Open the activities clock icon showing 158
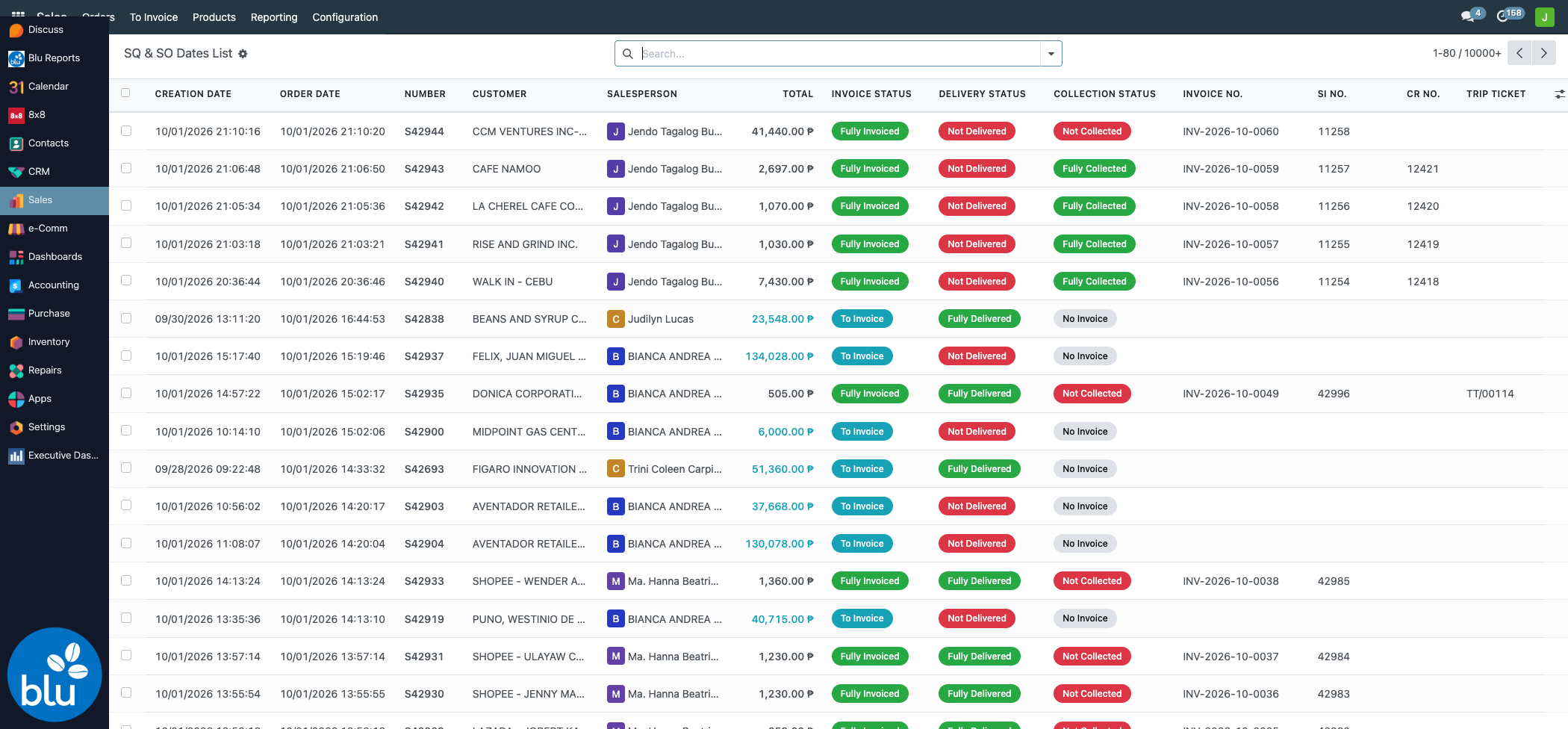 [1503, 16]
